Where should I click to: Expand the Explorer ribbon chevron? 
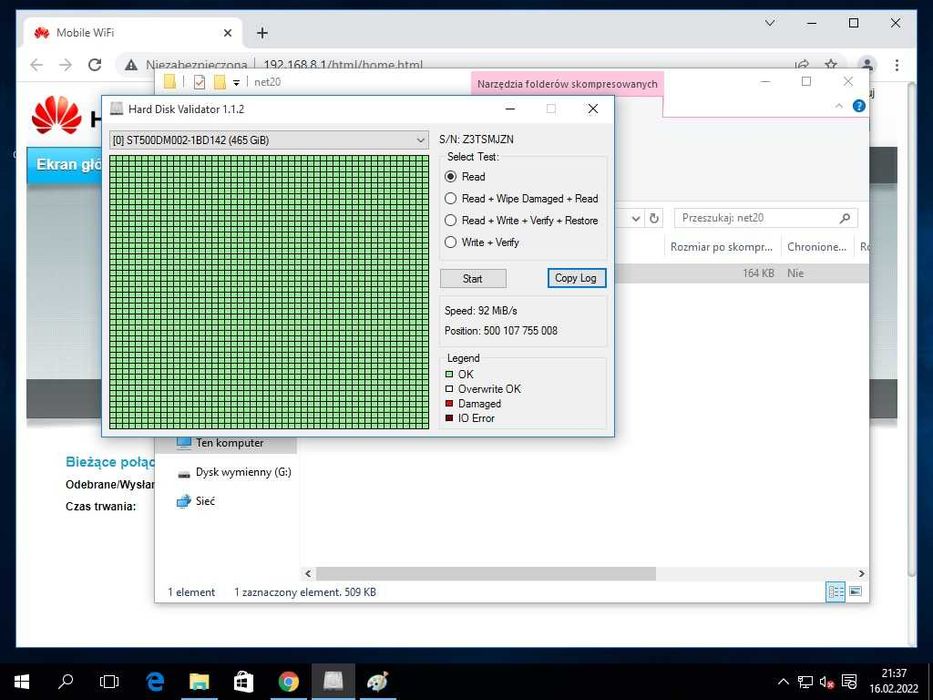(x=839, y=106)
